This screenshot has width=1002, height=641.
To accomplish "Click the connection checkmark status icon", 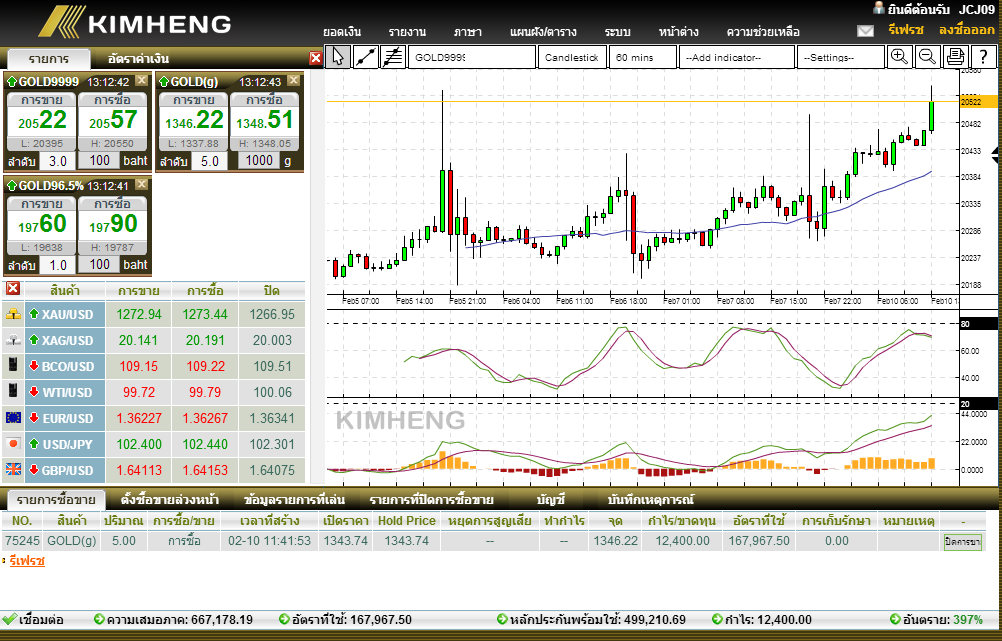I will point(9,619).
